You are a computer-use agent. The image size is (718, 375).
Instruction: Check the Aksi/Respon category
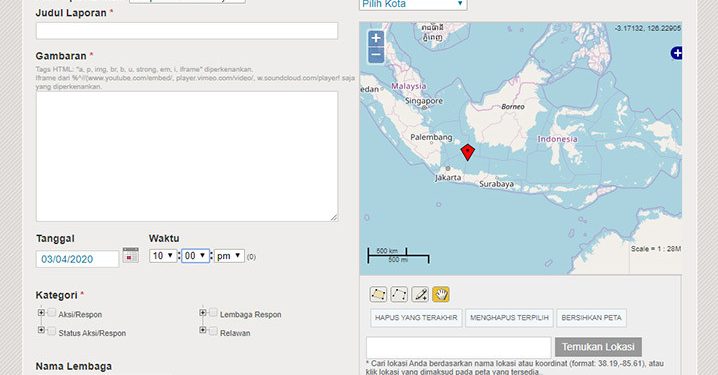(52, 312)
